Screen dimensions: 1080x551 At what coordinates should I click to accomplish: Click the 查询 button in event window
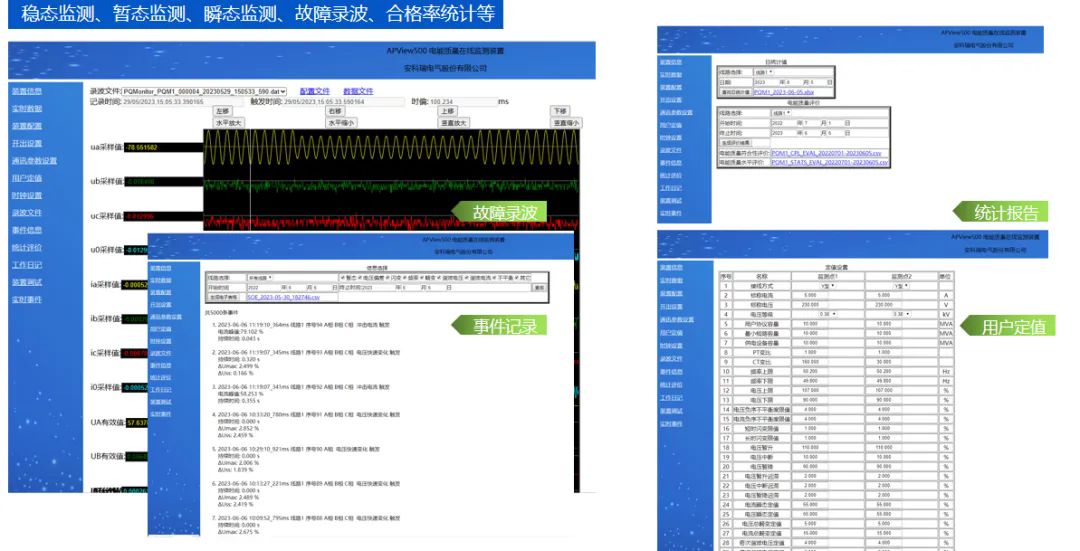[539, 287]
